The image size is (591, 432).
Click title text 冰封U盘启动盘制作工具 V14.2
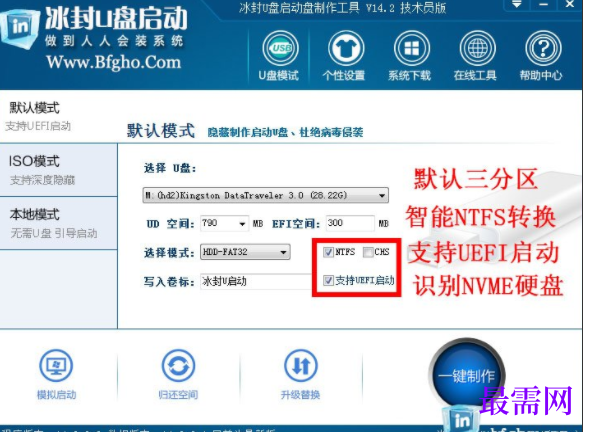317,8
